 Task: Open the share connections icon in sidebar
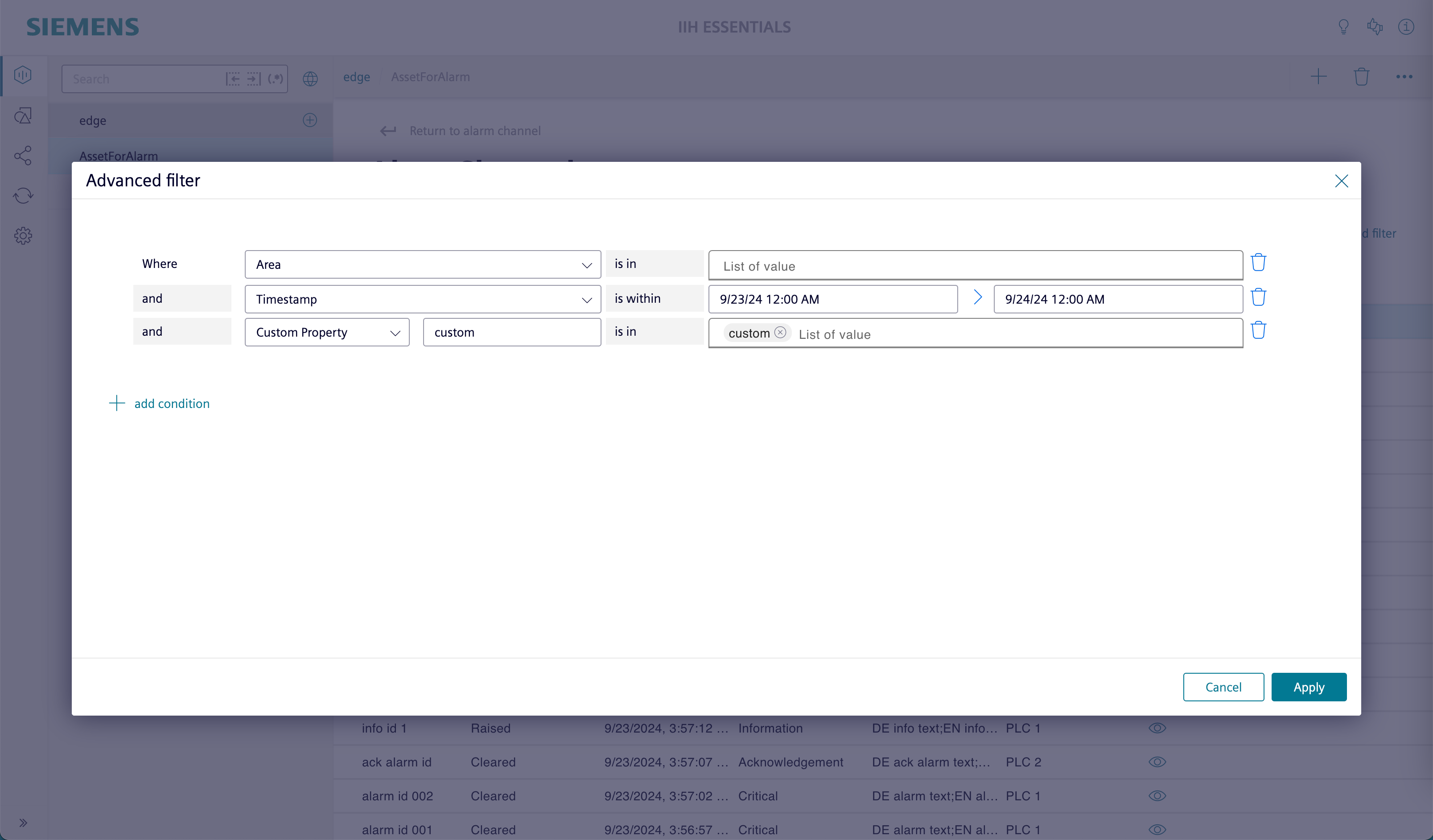(x=23, y=156)
